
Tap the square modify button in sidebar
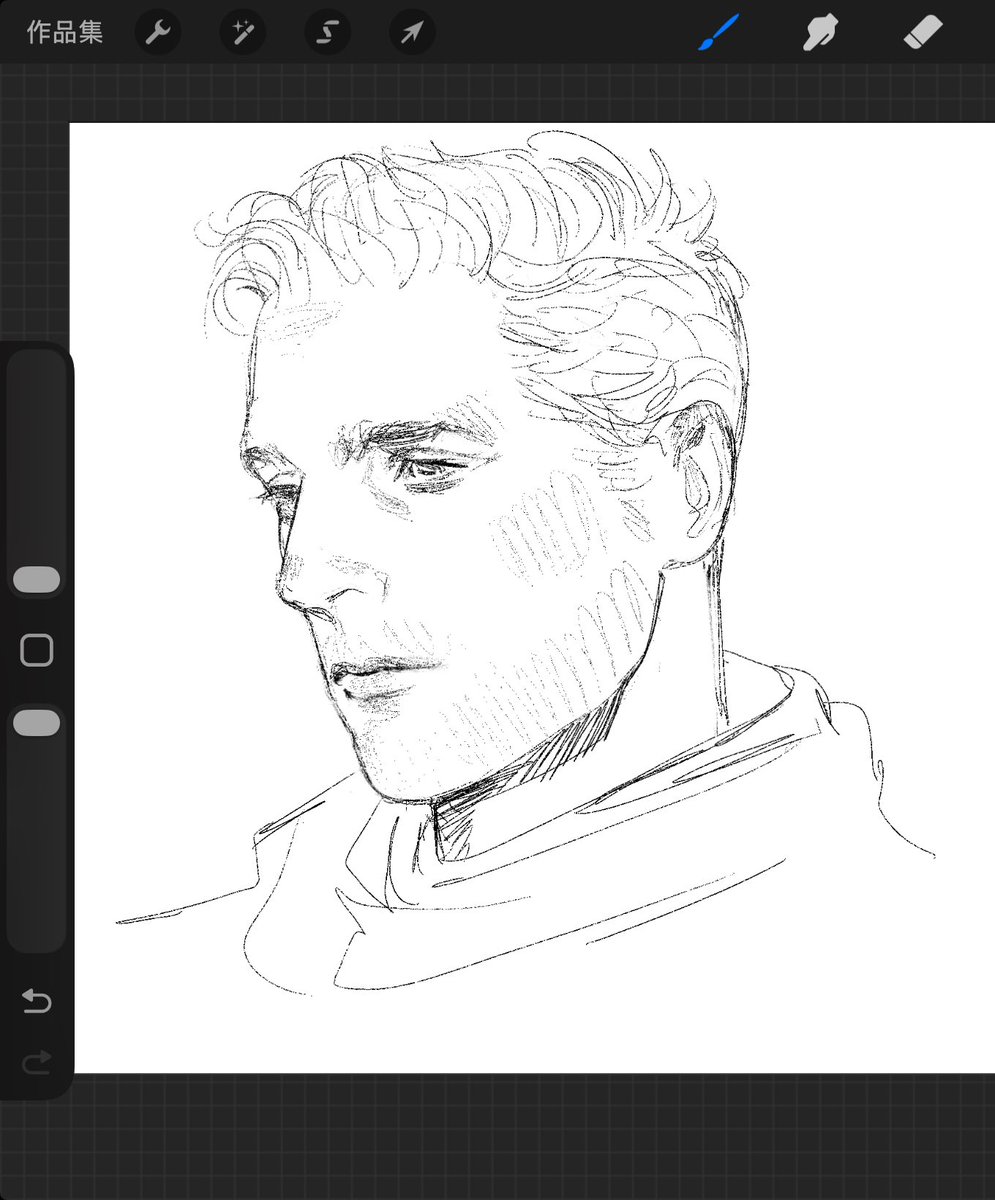[37, 651]
